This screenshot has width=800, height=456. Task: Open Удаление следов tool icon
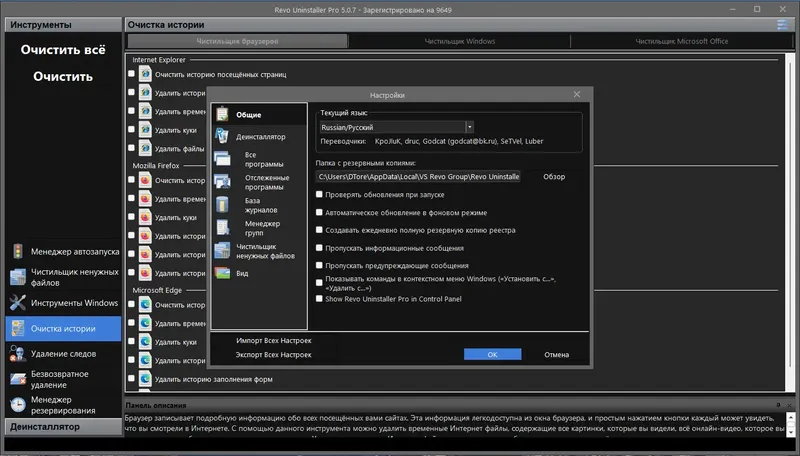[18, 353]
